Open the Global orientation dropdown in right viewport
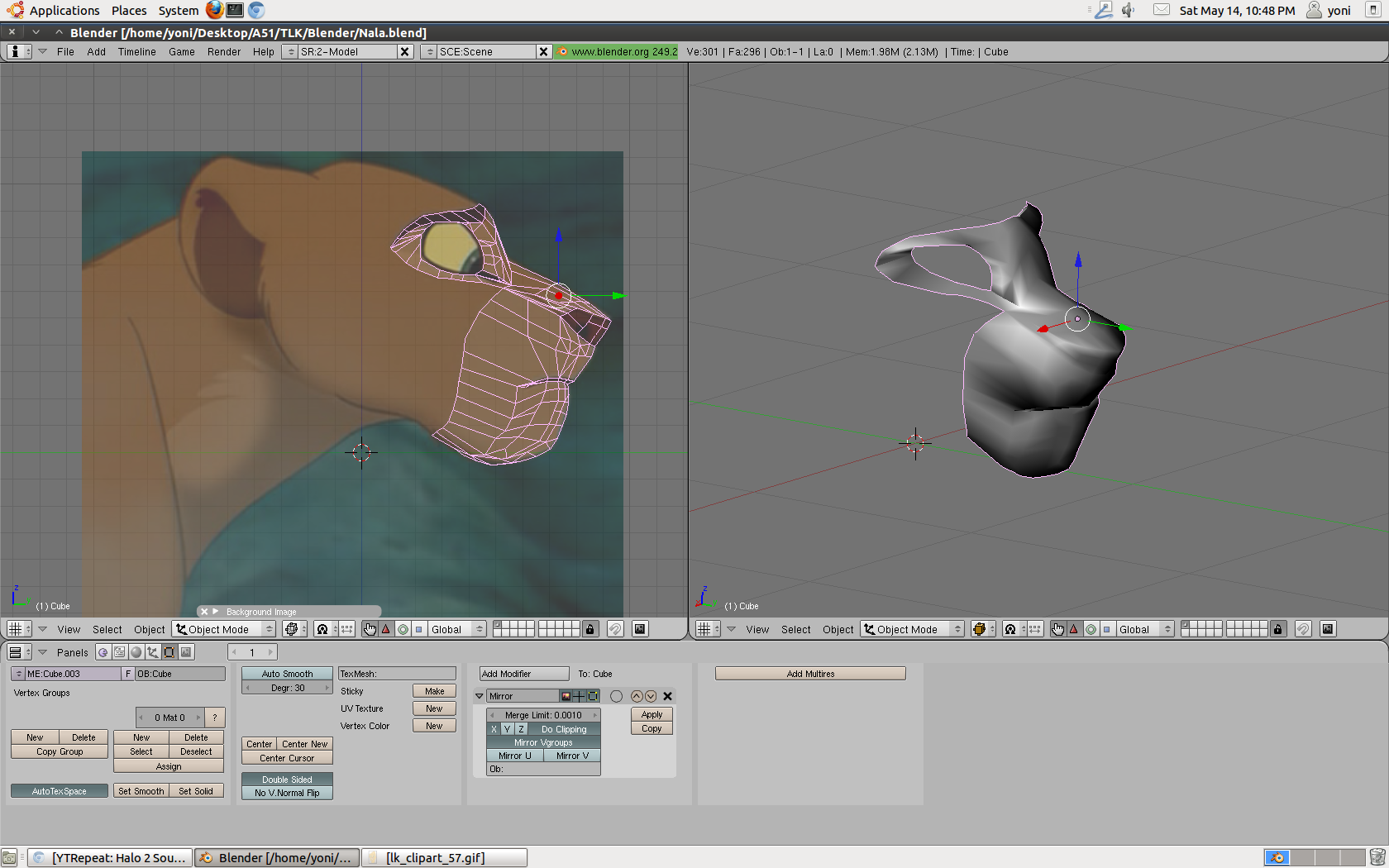The image size is (1389, 868). click(1144, 629)
